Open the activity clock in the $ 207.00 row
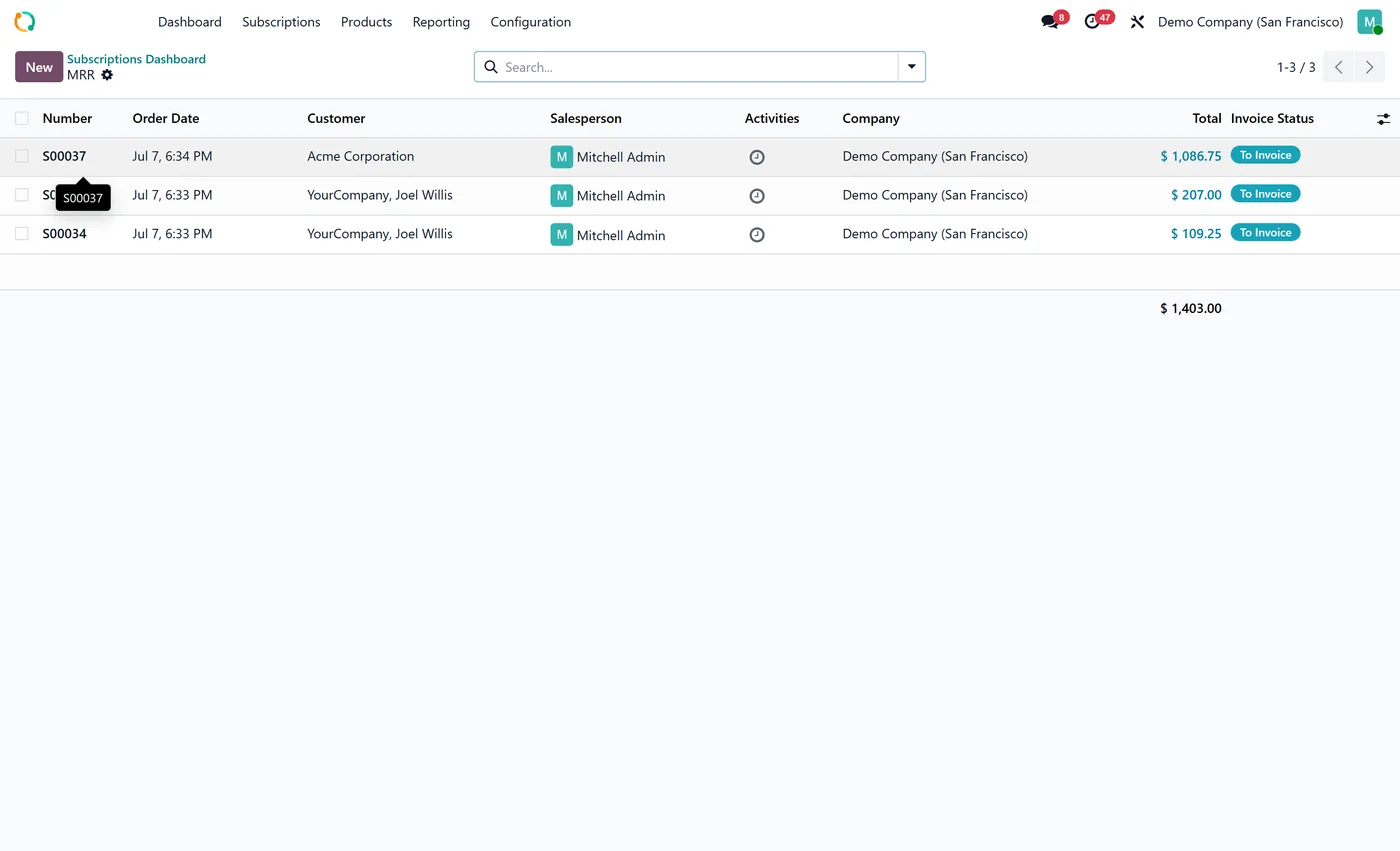Screen dimensions: 1400x851 point(757,196)
